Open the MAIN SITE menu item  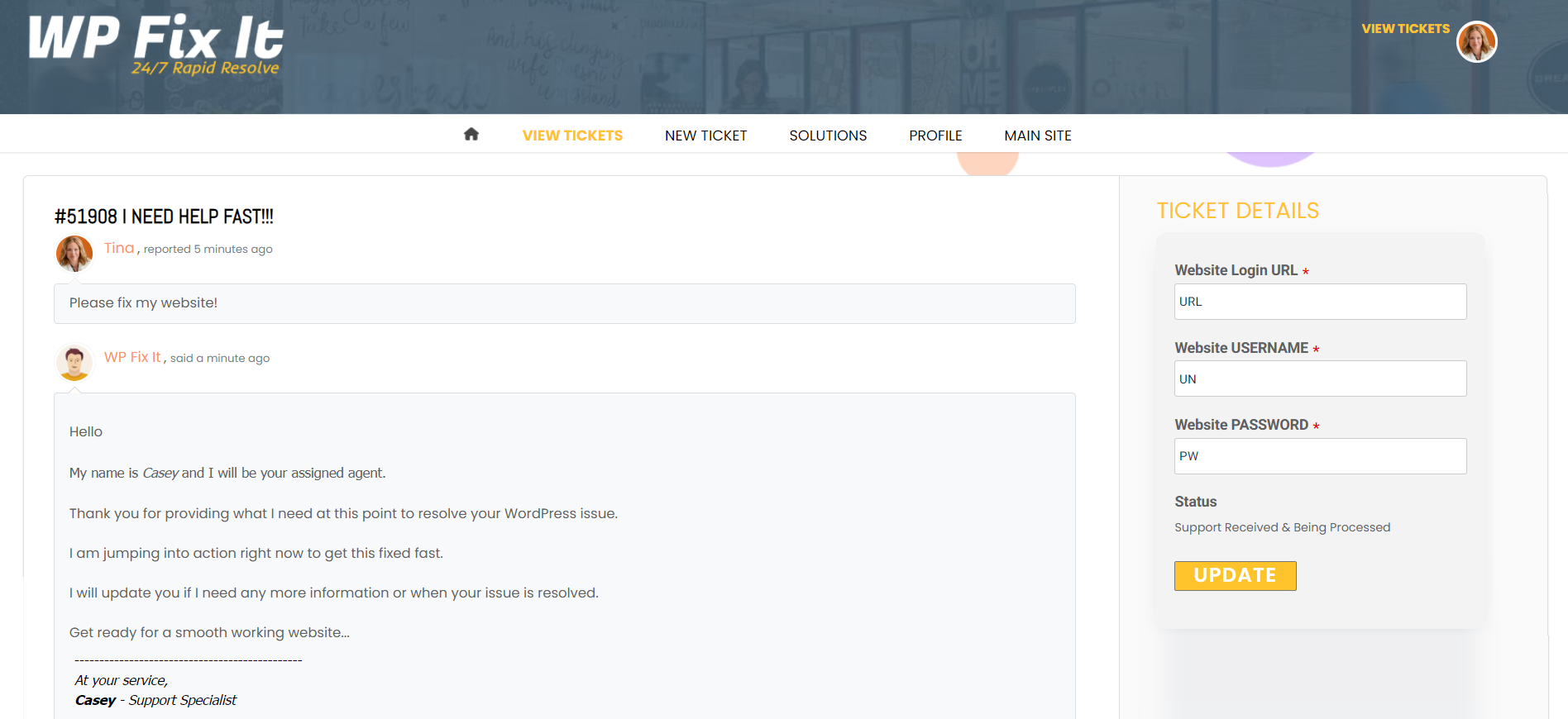pos(1038,136)
